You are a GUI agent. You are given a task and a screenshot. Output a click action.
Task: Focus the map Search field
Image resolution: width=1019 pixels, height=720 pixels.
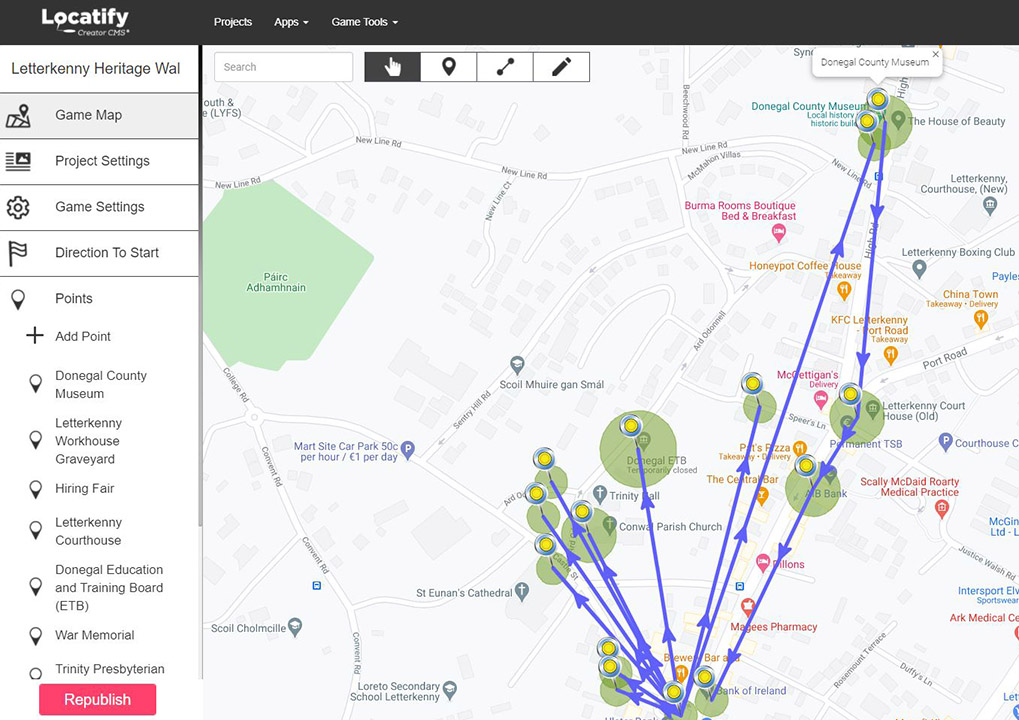point(283,67)
